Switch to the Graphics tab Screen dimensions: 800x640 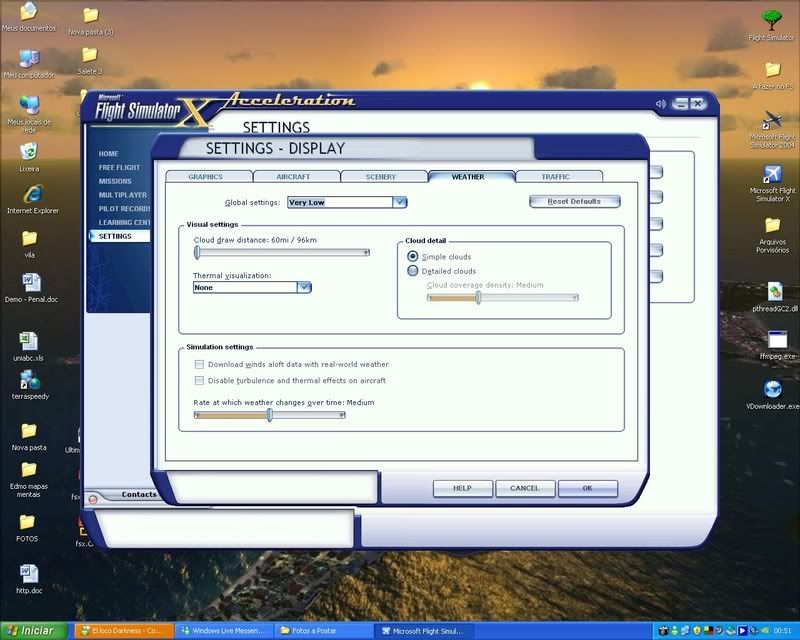[x=206, y=177]
